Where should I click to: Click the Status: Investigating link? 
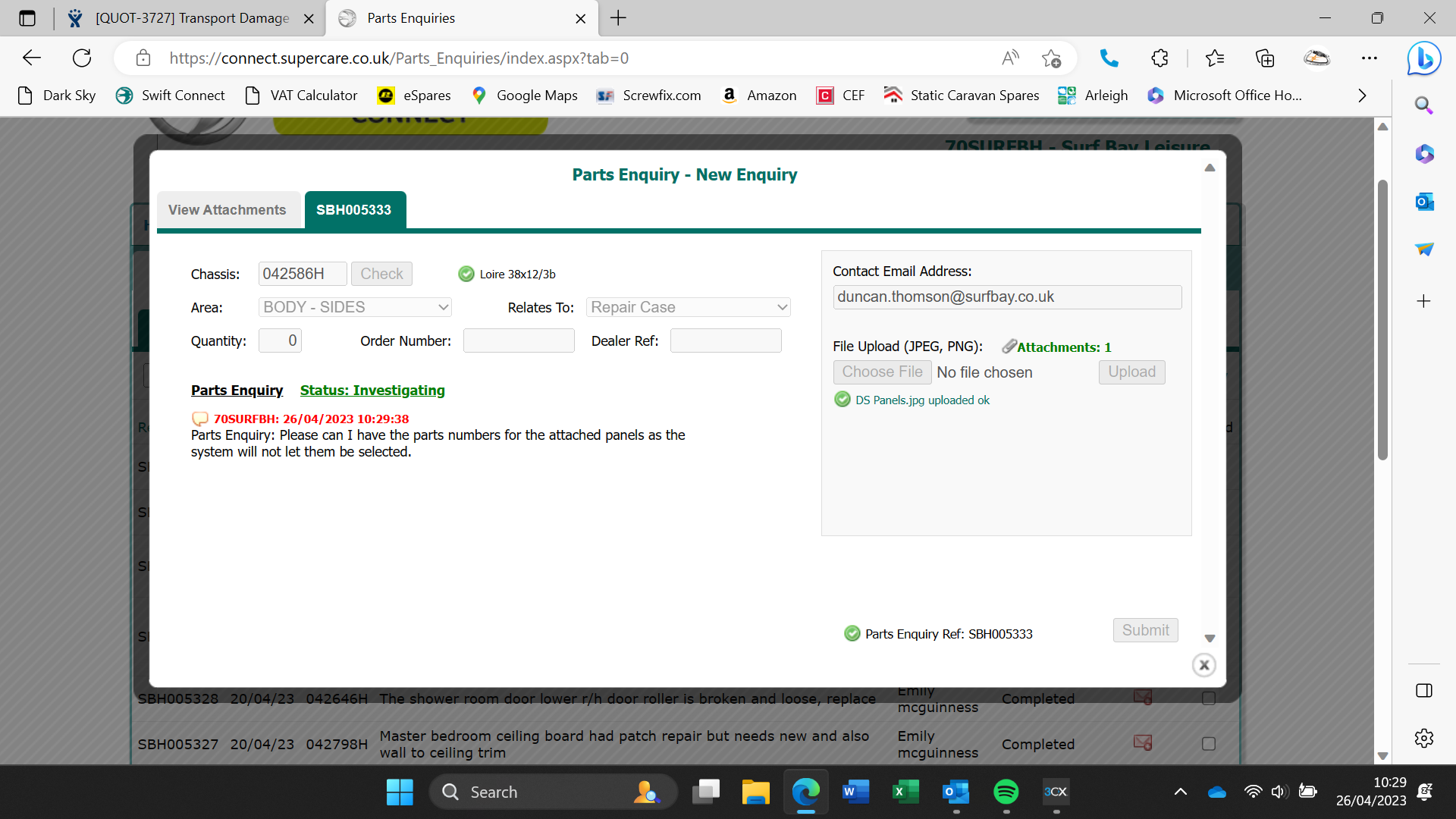pyautogui.click(x=372, y=391)
